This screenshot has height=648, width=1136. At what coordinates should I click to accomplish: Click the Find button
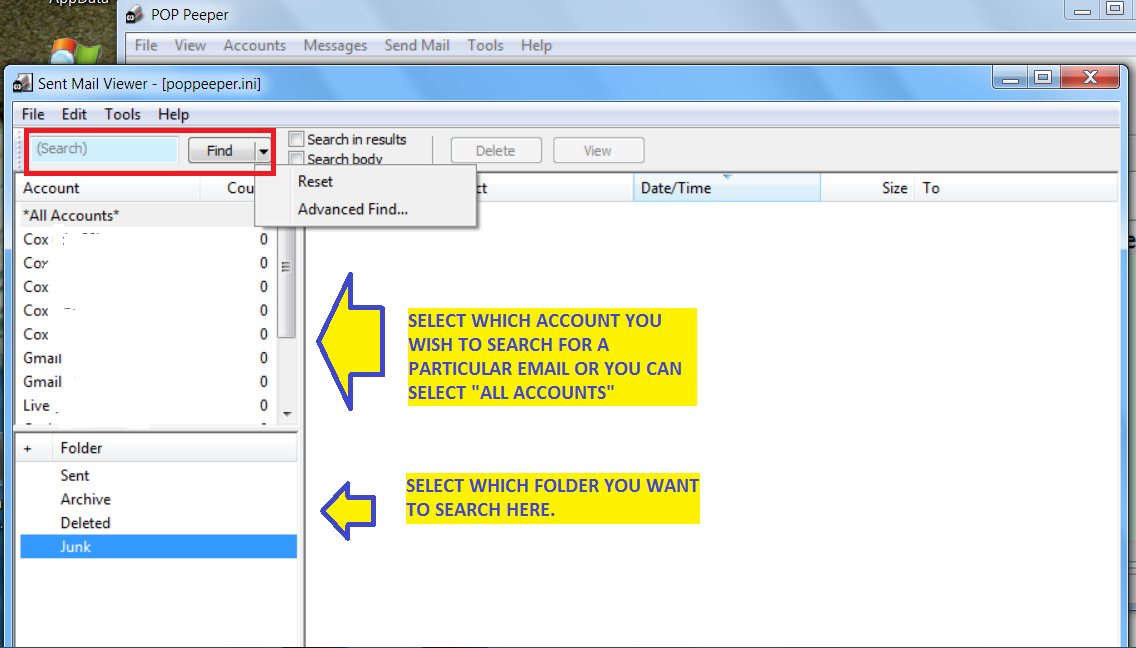click(x=220, y=151)
